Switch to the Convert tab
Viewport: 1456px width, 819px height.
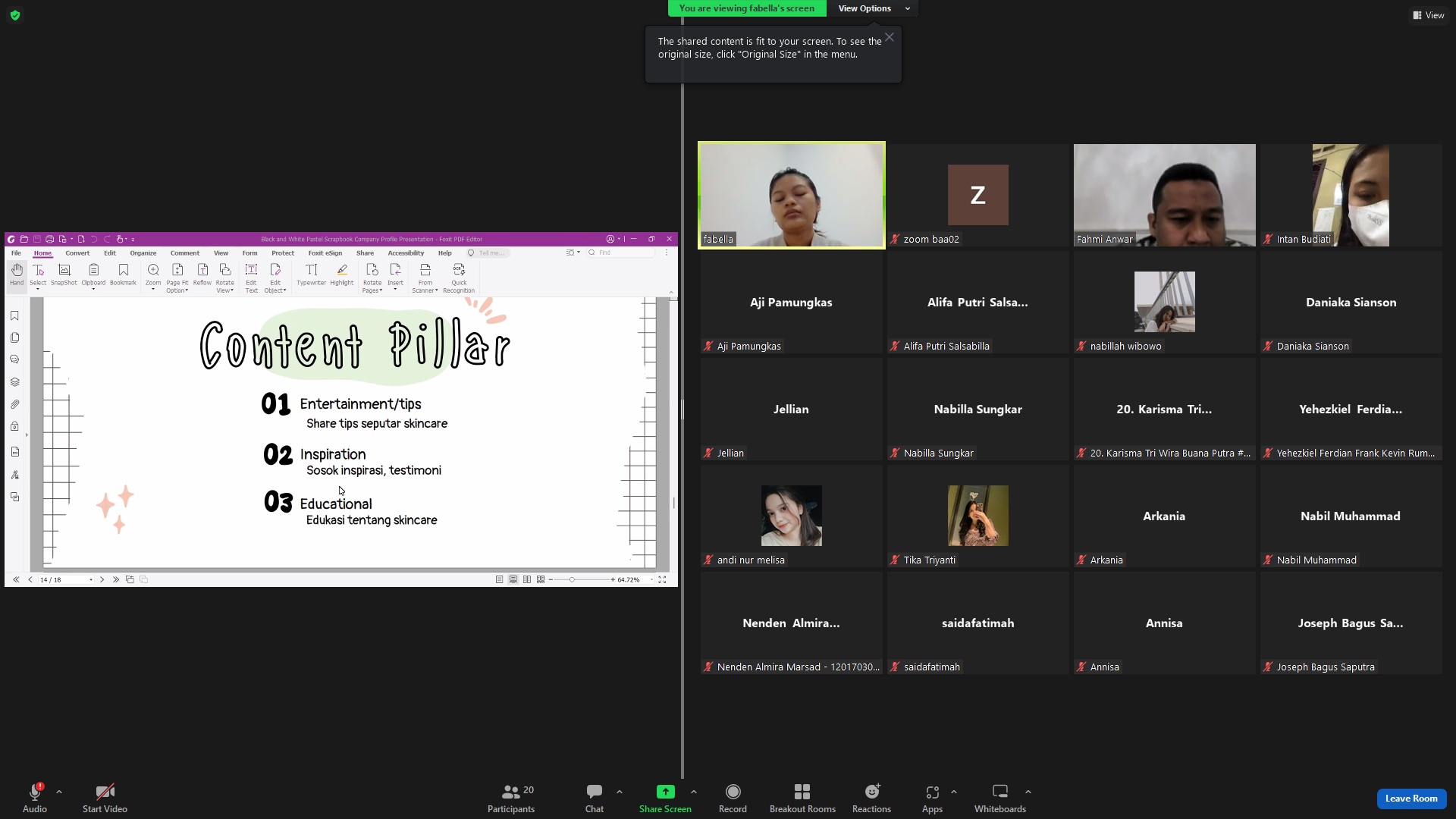77,253
